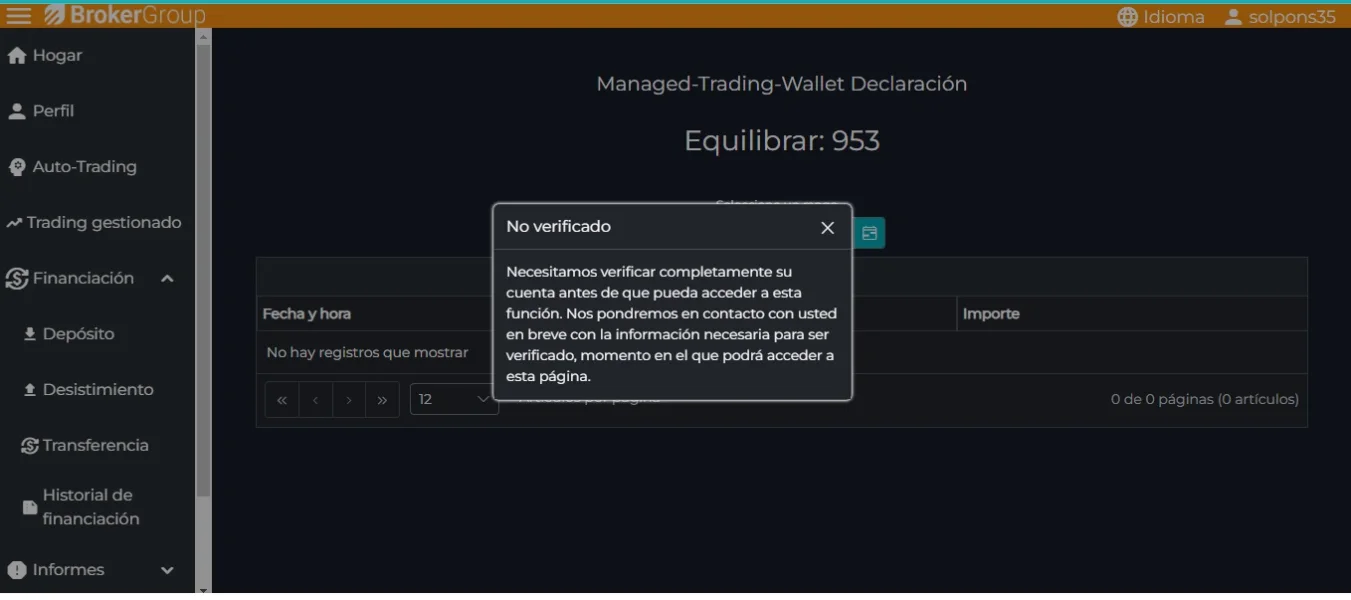Viewport: 1351px width, 600px height.
Task: Open the hamburger menu icon
Action: tap(19, 15)
